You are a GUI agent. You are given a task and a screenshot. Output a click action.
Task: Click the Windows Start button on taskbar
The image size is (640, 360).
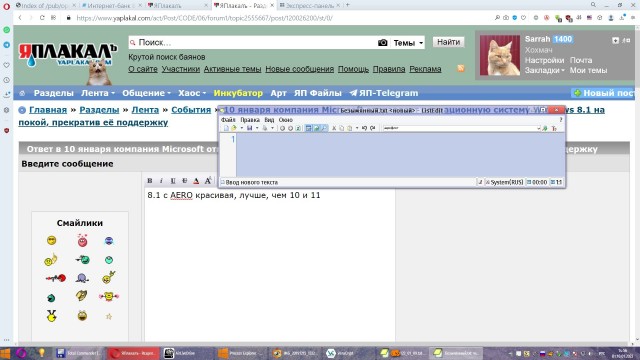point(5,353)
